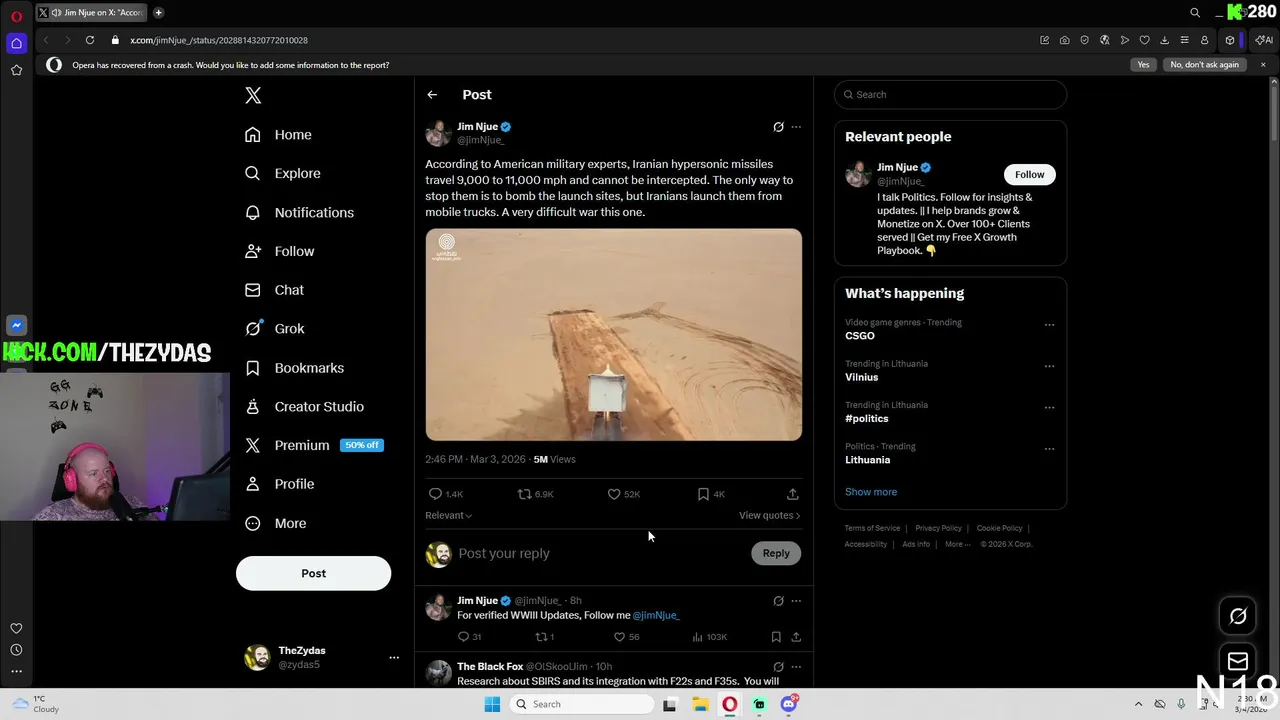Screen dimensions: 1280x720
Task: View analytics showing 103K views
Action: [709, 637]
